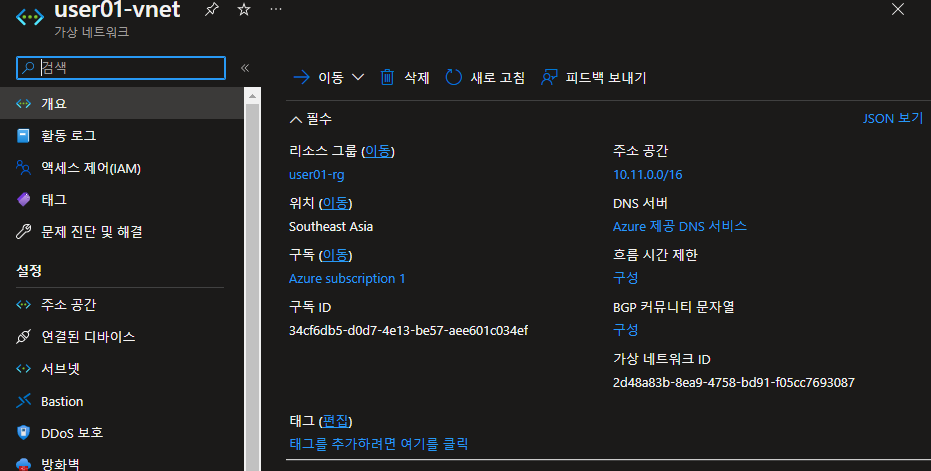Screen dimensions: 931x471
Task: Click the 문제 진단 및 해결 wrench icon
Action: coord(23,232)
